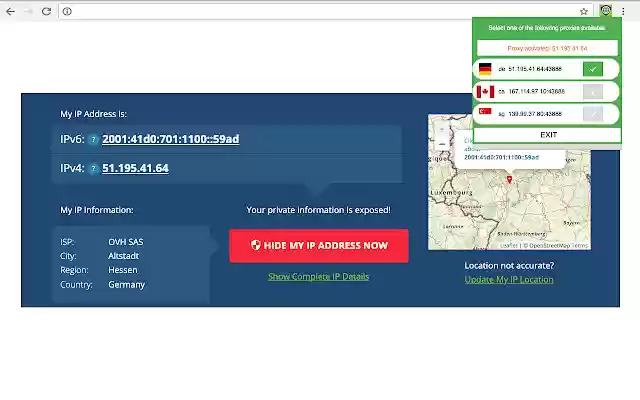The height and width of the screenshot is (400, 640).
Task: Toggle the de 51.195.41.64 proxy checkmark
Action: pos(593,69)
